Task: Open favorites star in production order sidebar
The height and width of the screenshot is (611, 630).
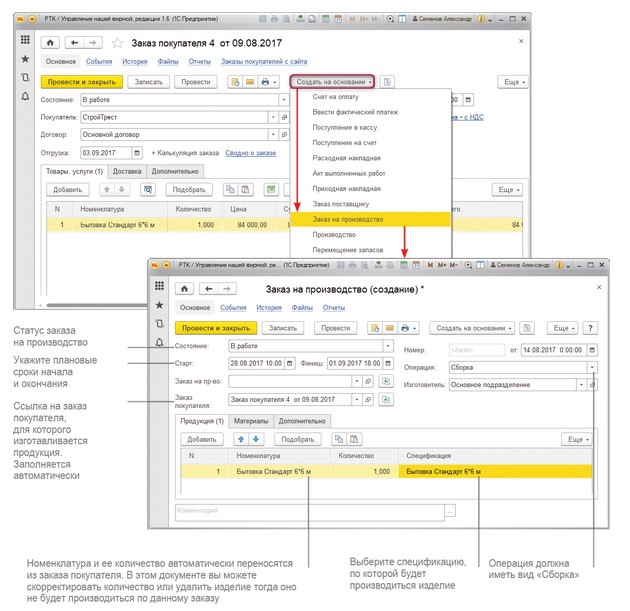Action: point(160,305)
